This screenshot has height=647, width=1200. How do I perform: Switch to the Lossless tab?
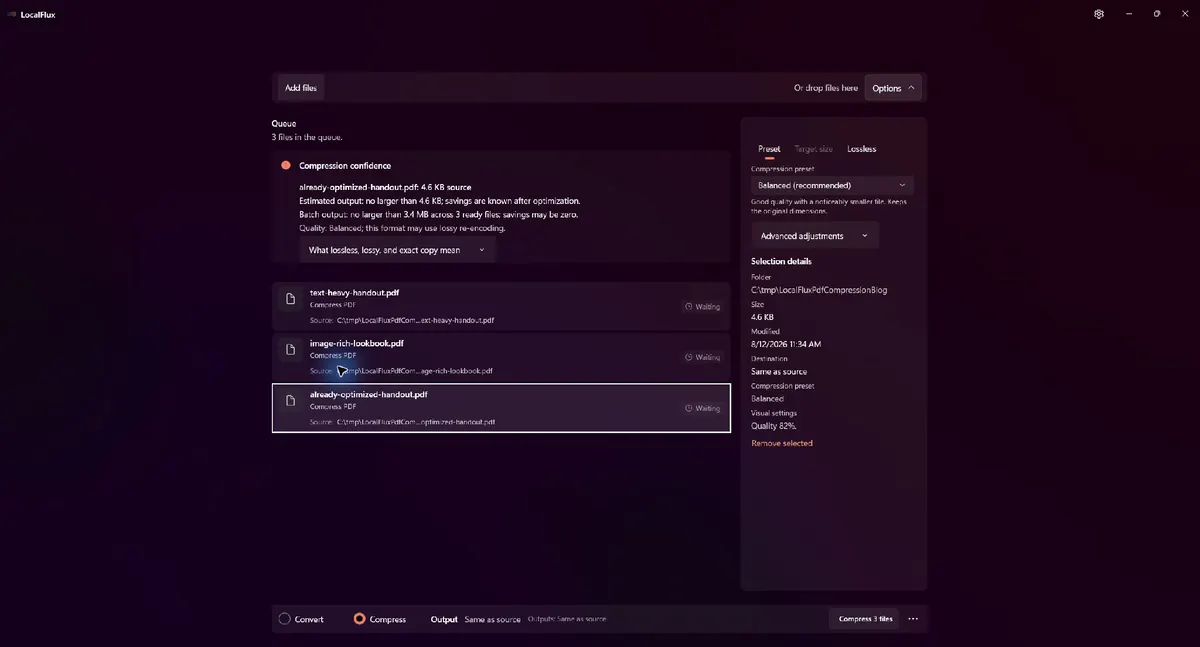click(x=861, y=149)
